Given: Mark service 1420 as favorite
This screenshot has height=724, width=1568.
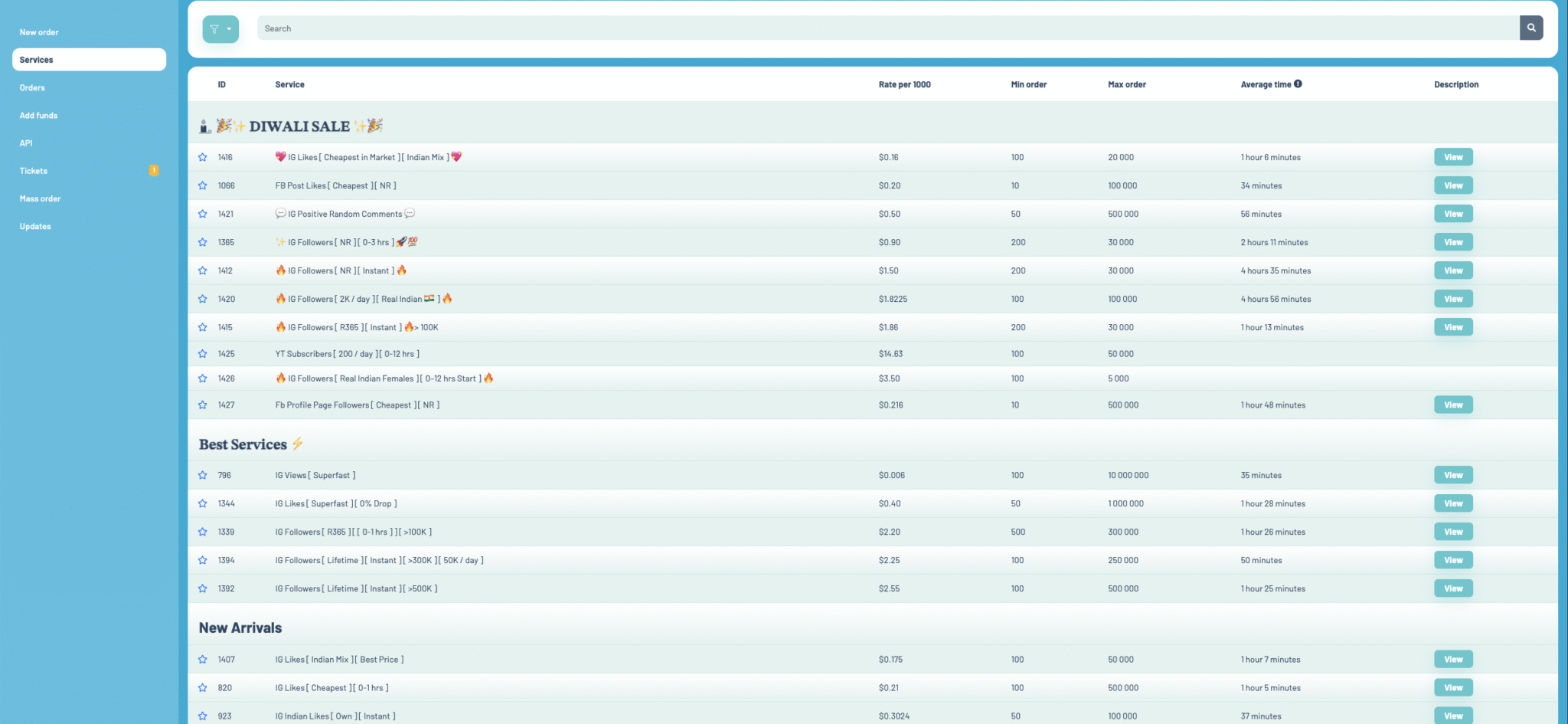Looking at the screenshot, I should 203,299.
